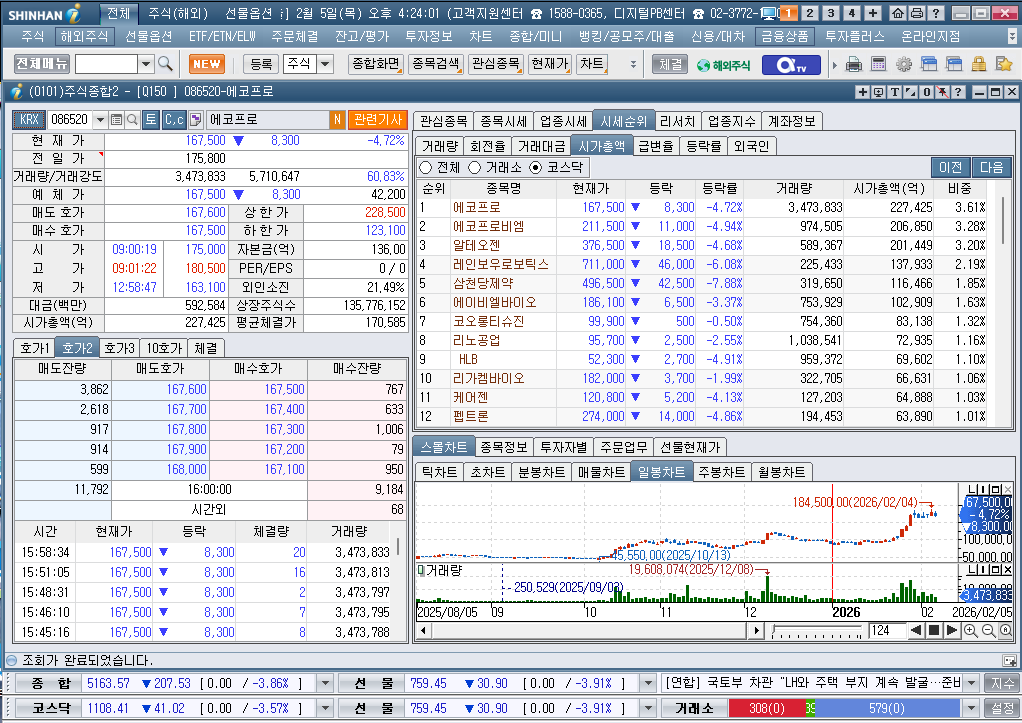Click the T font icon in sub-window title bar
Screen dimensions: 1022x723
tap(895, 92)
